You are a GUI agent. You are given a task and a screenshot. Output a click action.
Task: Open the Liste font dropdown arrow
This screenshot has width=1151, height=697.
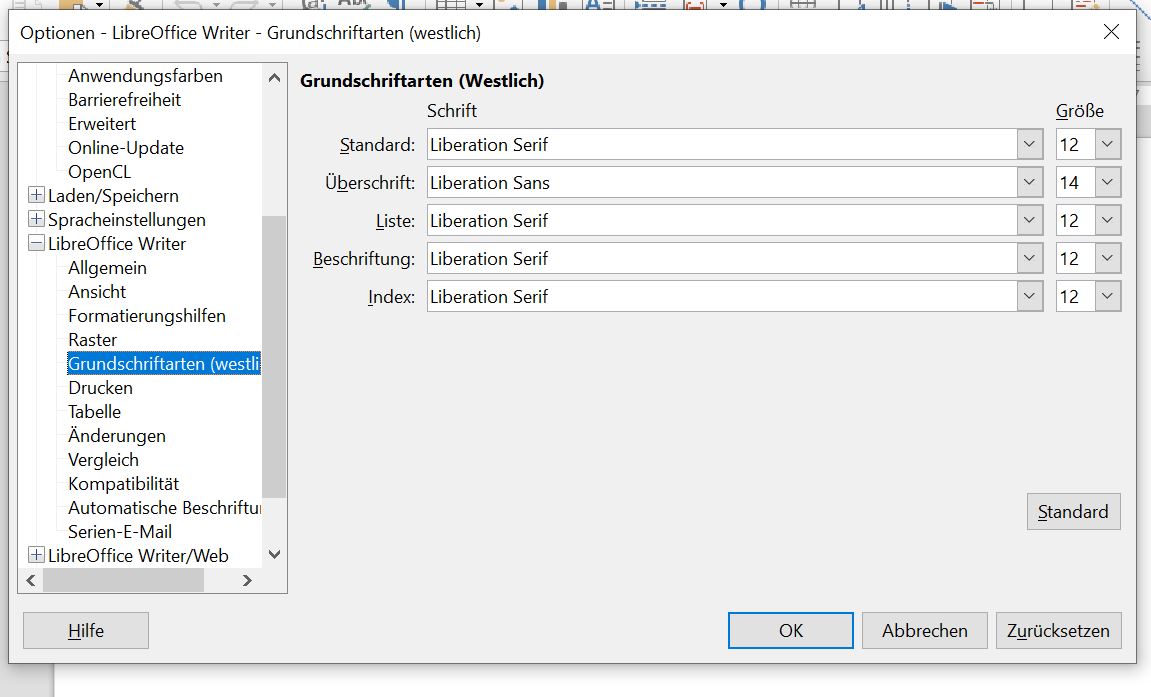(x=1030, y=221)
